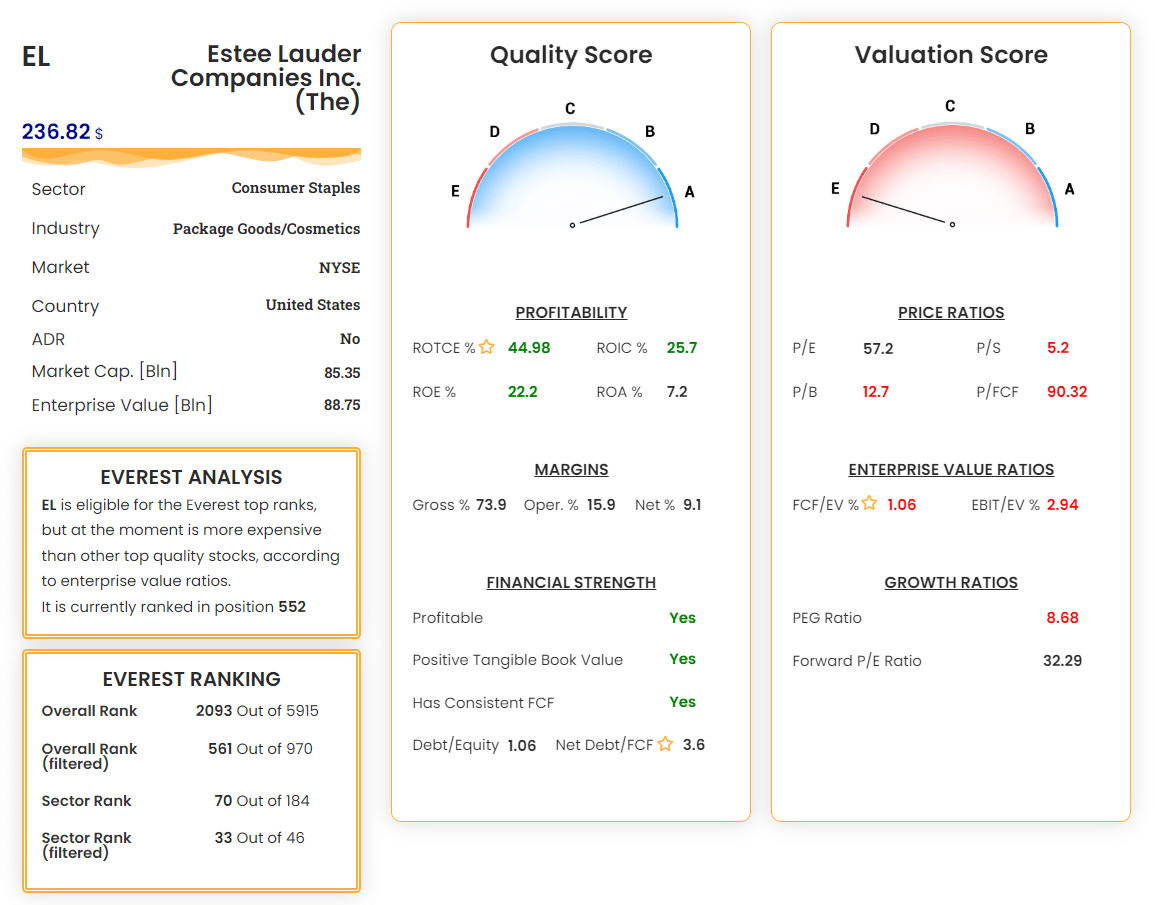This screenshot has height=905, width=1155.
Task: Click the EVEREST ANALYSIS box heading
Action: point(192,477)
